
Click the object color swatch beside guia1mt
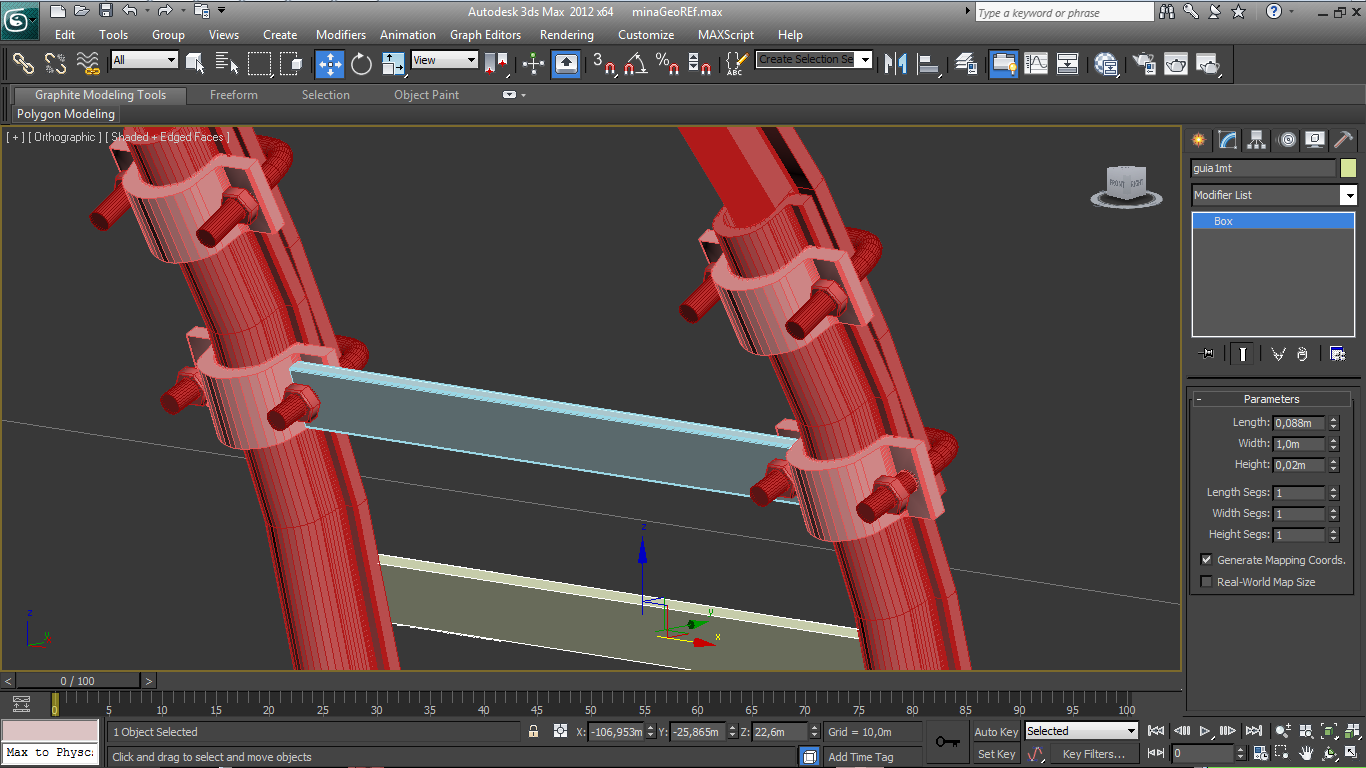1348,168
